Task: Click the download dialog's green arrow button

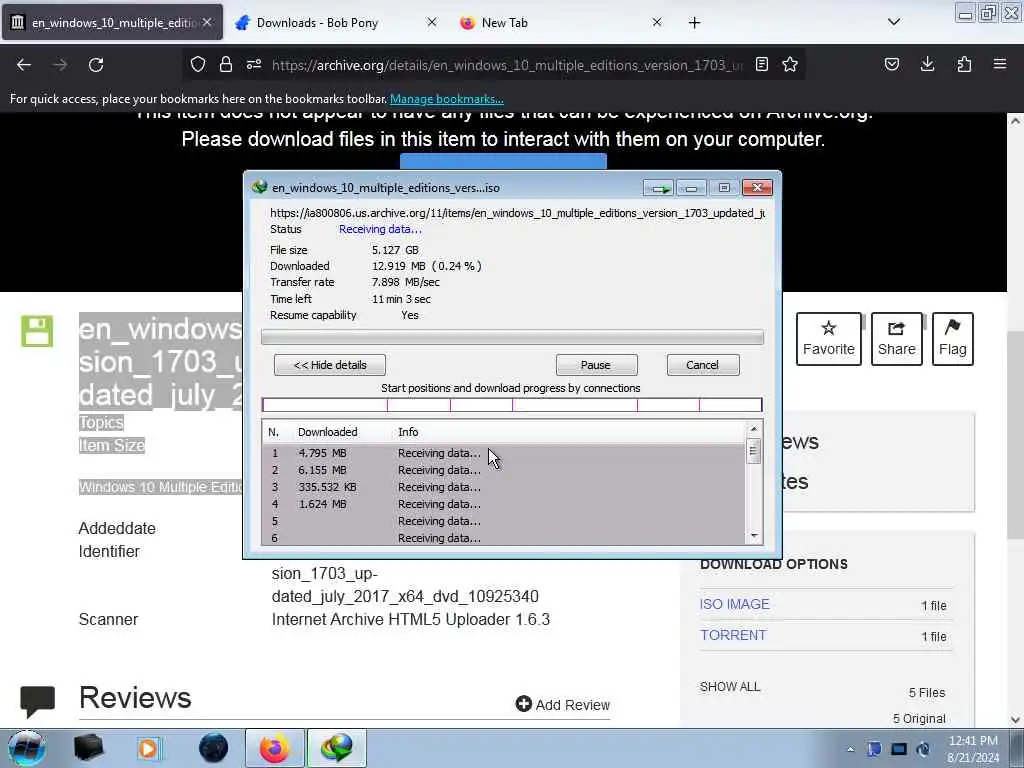Action: tap(658, 188)
